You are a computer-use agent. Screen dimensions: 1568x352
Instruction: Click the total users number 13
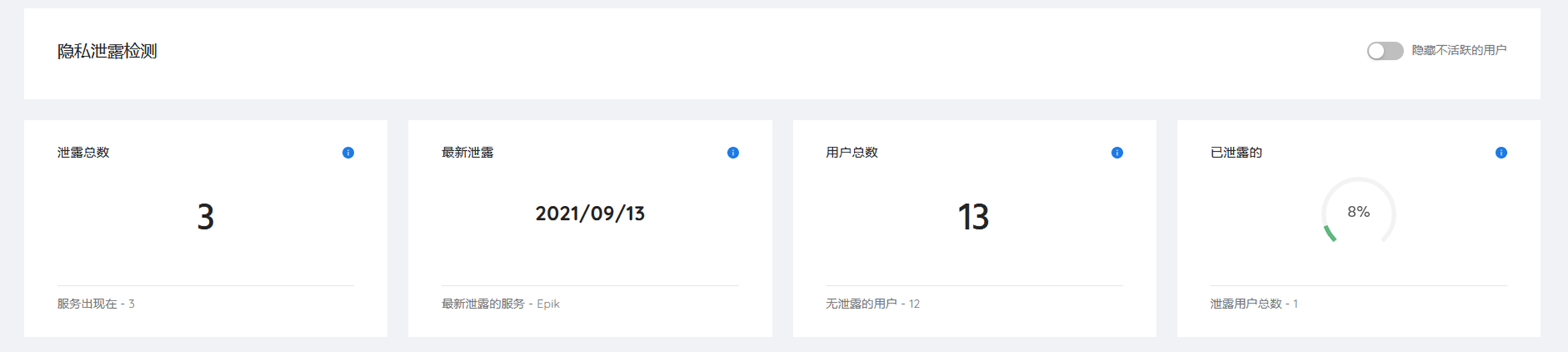point(973,216)
